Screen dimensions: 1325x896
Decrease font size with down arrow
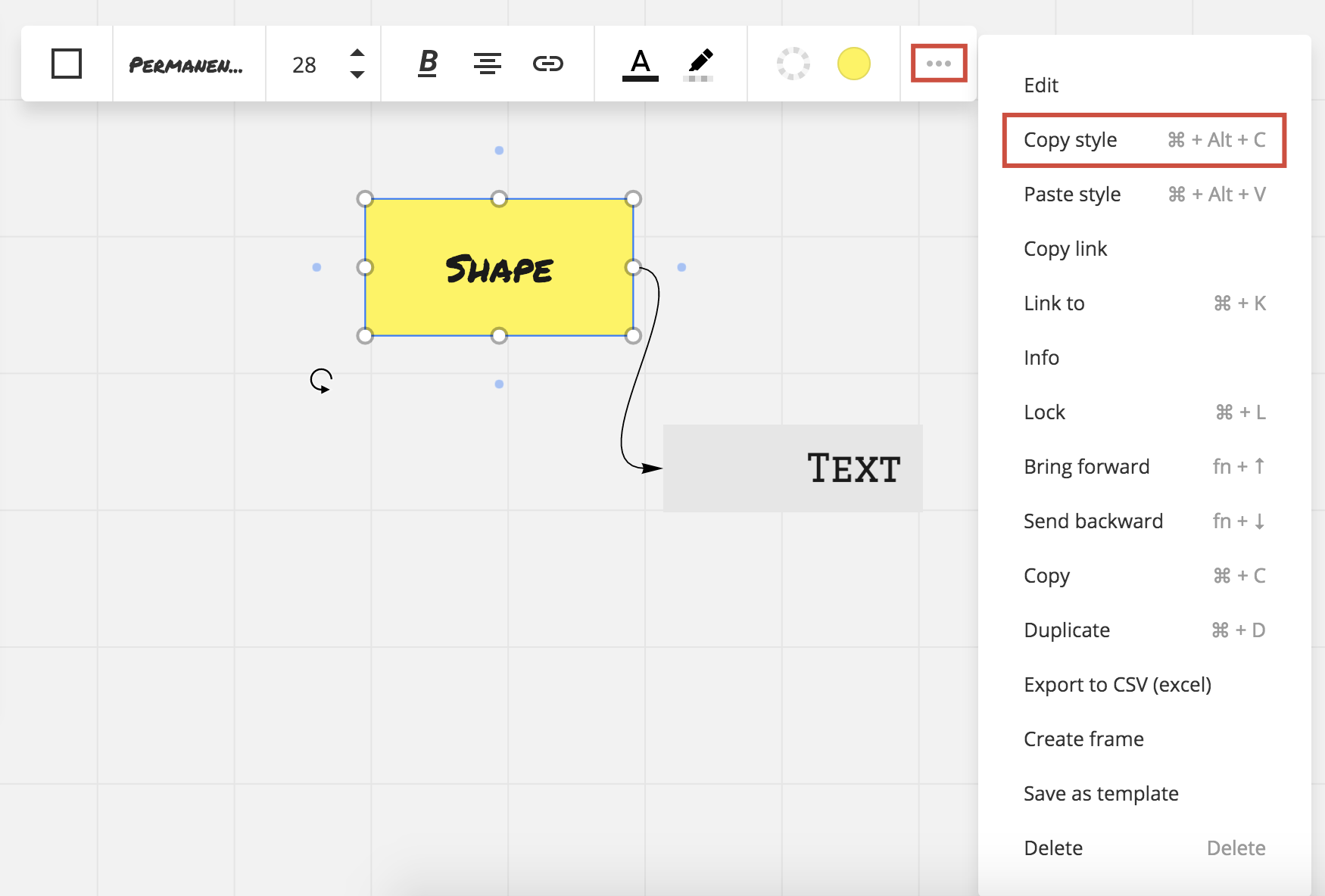coord(357,75)
